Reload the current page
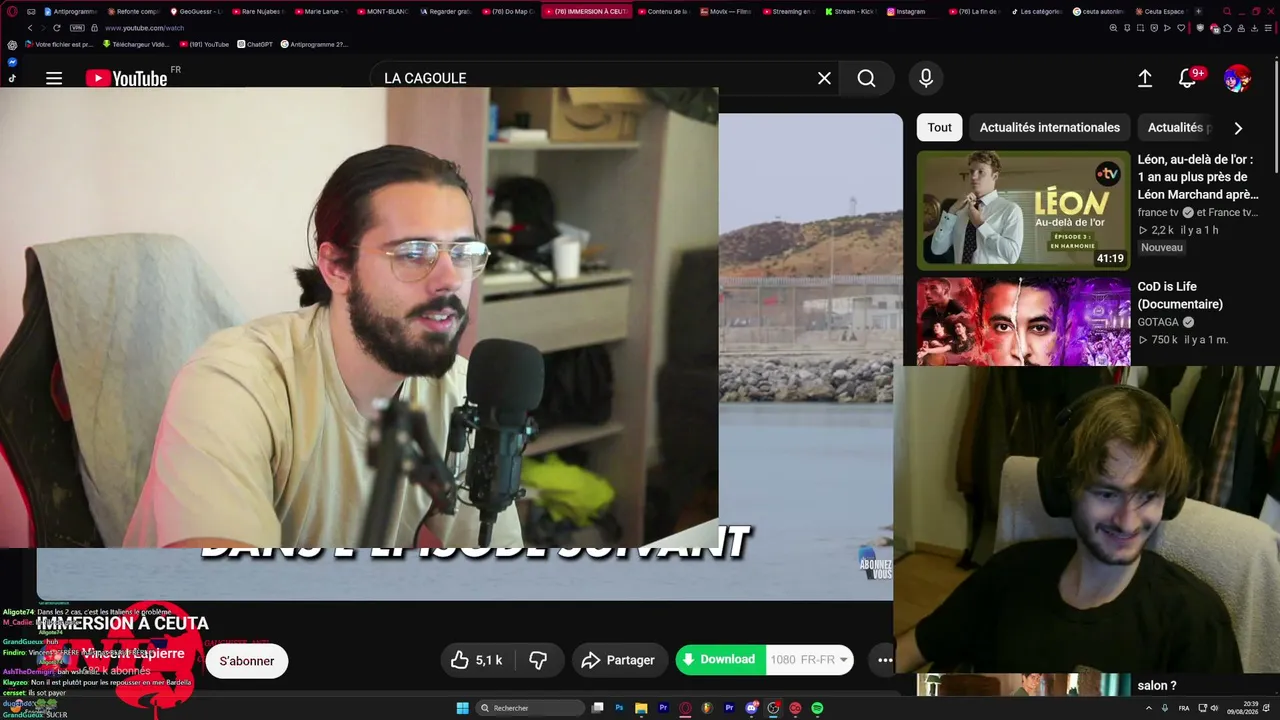The image size is (1280, 720). [x=57, y=28]
